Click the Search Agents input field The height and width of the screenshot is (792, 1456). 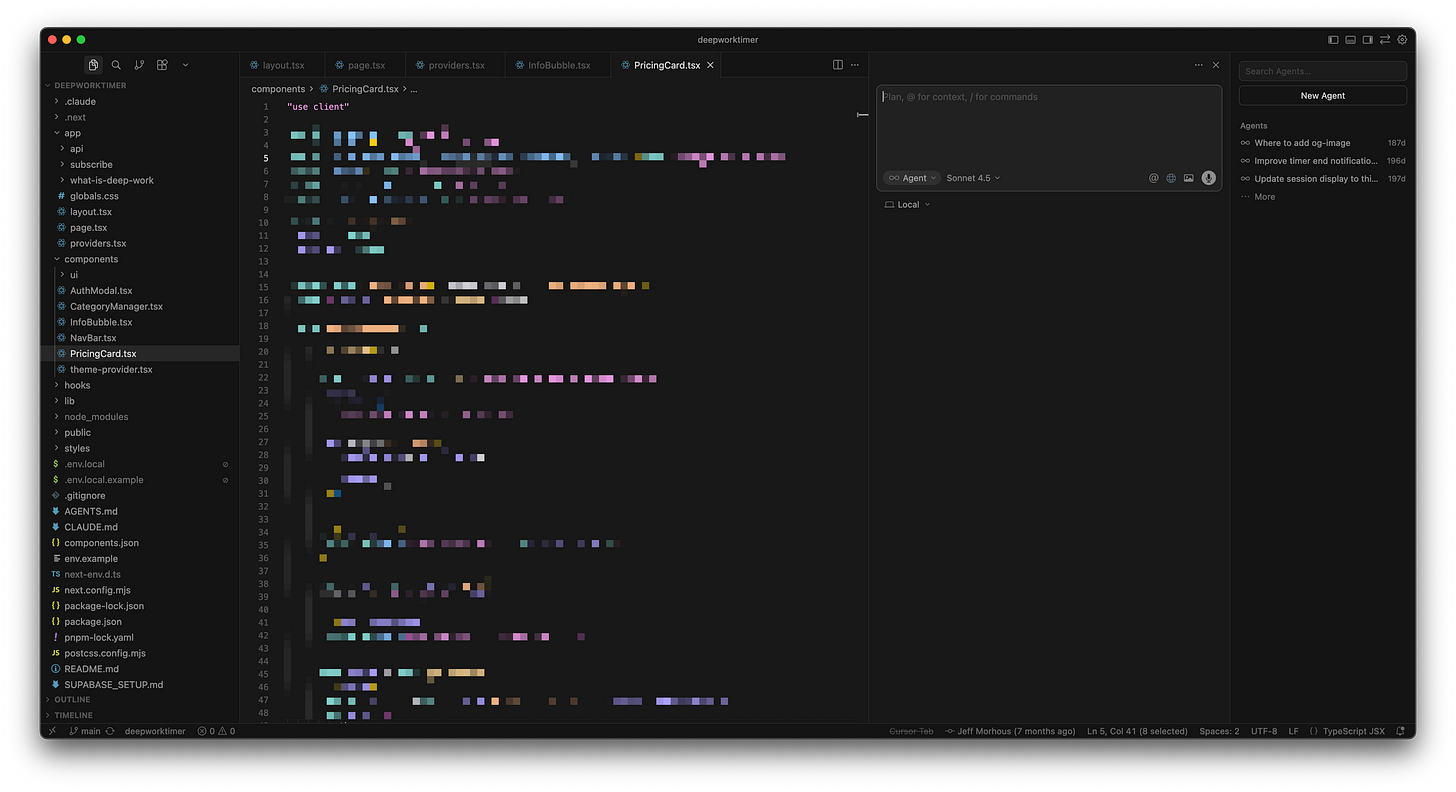point(1322,71)
